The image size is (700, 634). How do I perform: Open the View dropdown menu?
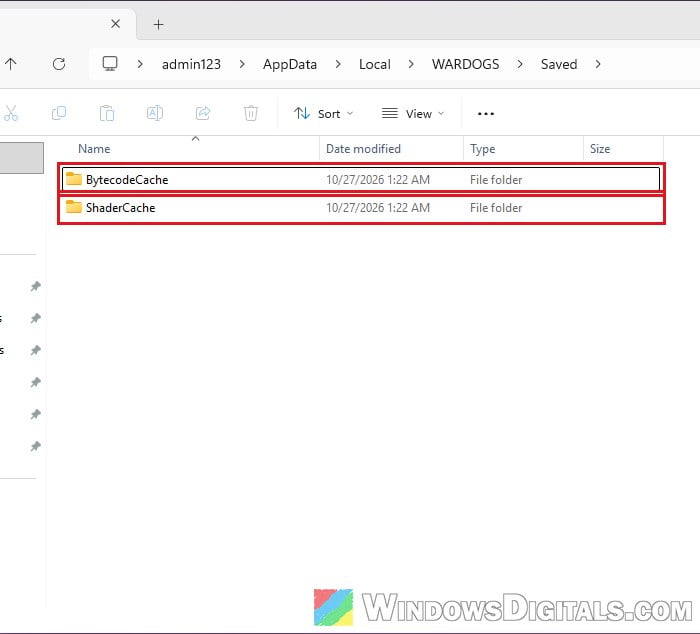413,114
